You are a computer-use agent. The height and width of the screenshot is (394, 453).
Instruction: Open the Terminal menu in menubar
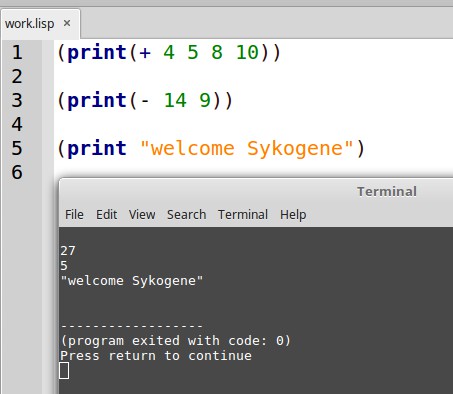(x=243, y=215)
